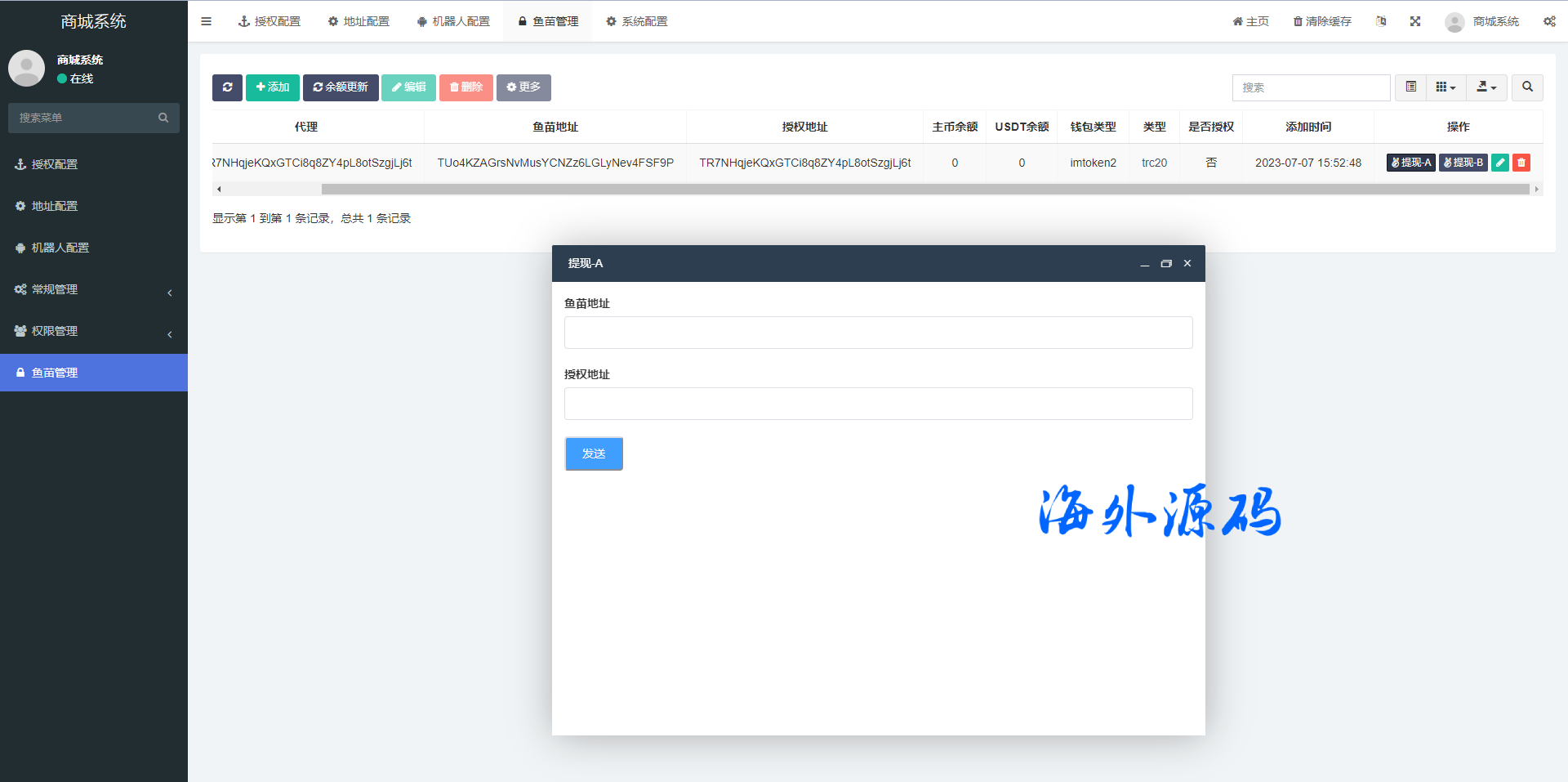Expand the 常规管理 sidebar menu

[94, 289]
